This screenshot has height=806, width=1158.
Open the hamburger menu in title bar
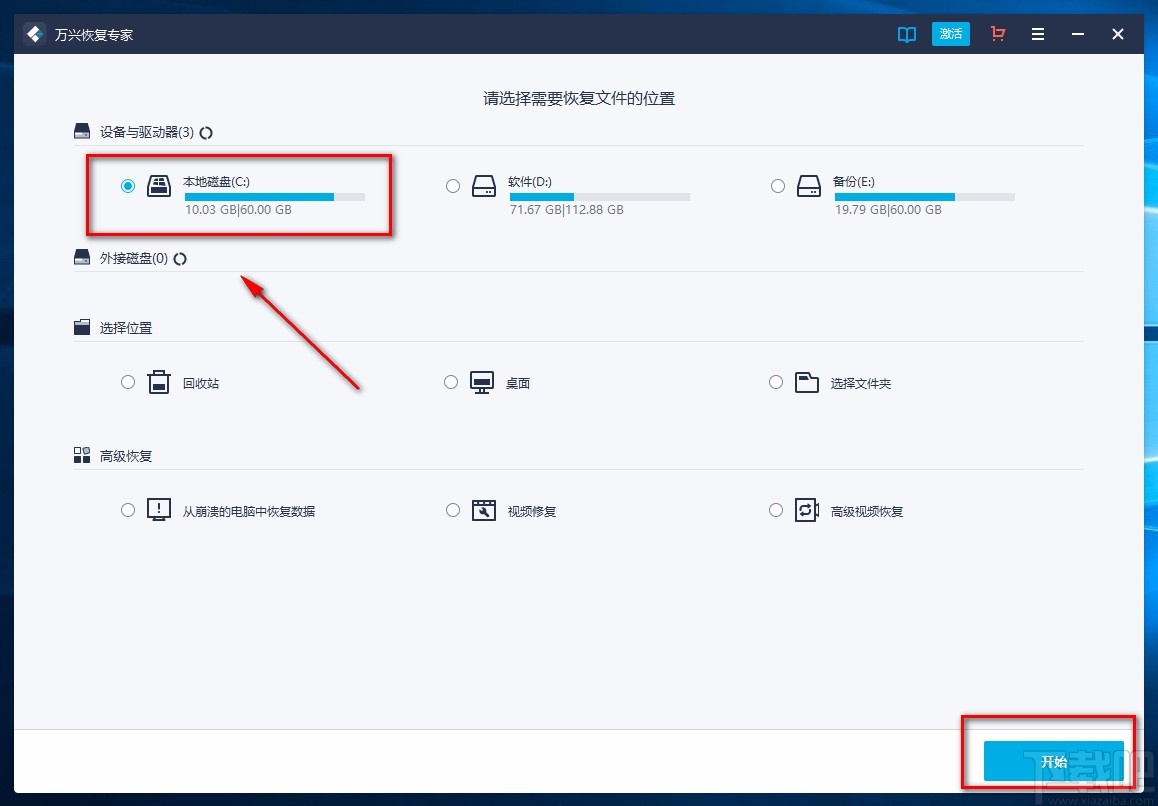[1037, 33]
